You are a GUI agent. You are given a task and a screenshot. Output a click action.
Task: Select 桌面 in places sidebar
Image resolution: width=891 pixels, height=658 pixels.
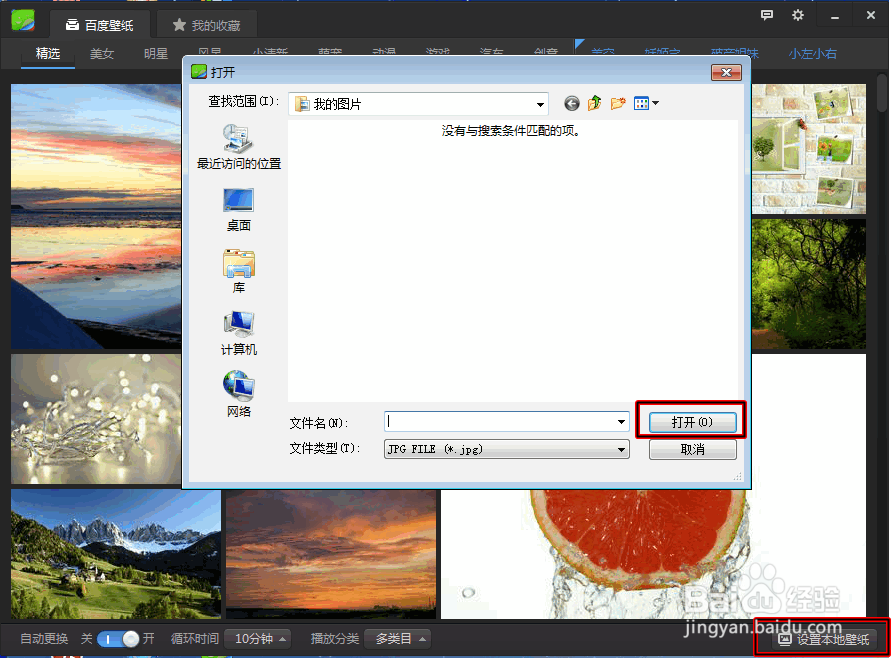pos(239,210)
